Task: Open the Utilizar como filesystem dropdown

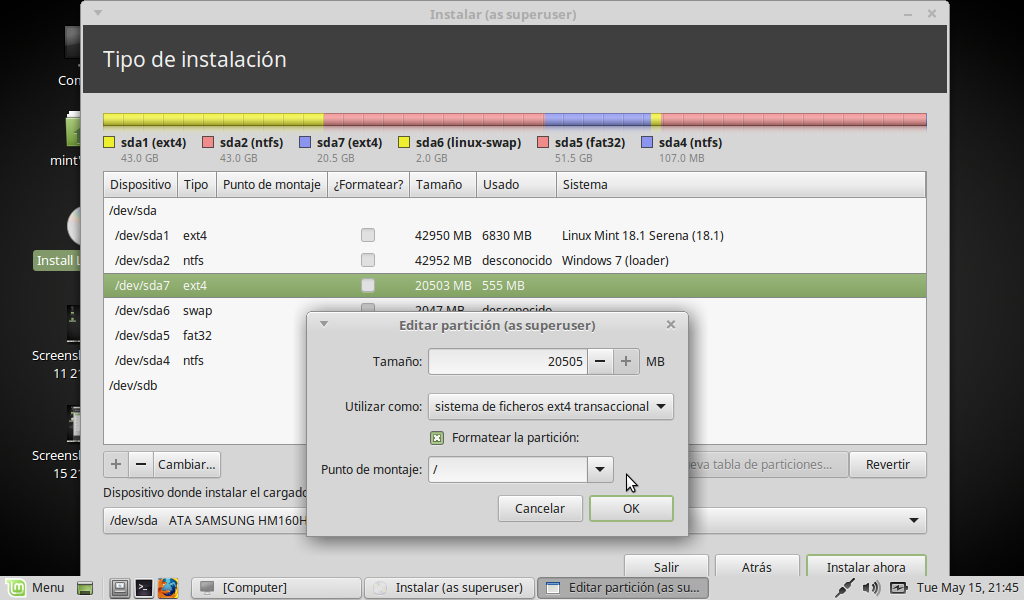Action: coord(550,407)
